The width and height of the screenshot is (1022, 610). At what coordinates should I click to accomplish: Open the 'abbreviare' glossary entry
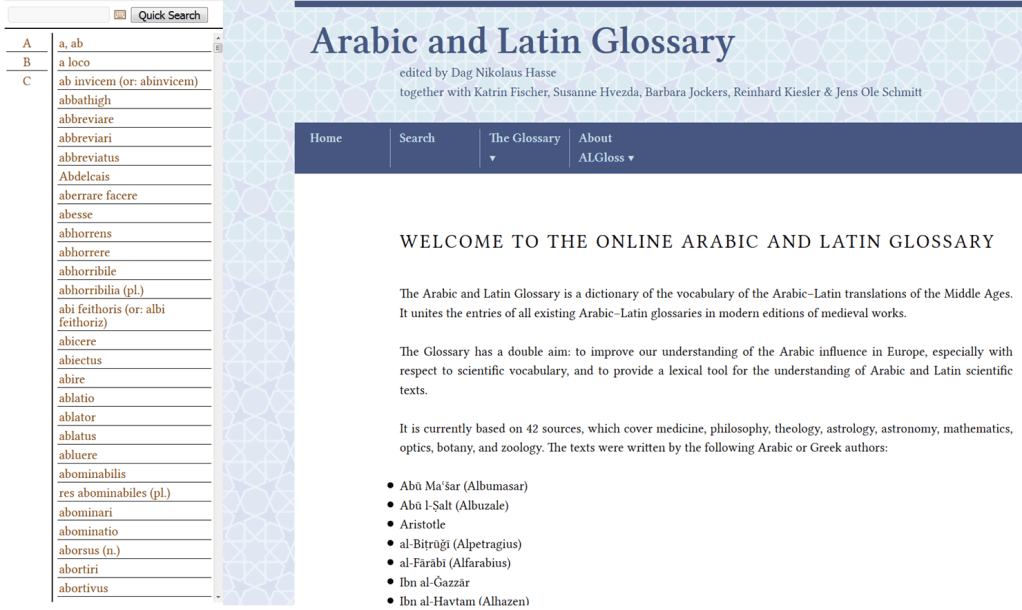coord(85,119)
